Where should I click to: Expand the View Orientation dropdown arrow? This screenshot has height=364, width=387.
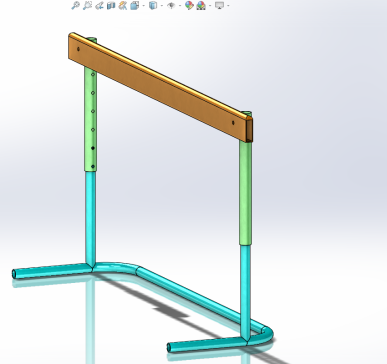pos(144,6)
